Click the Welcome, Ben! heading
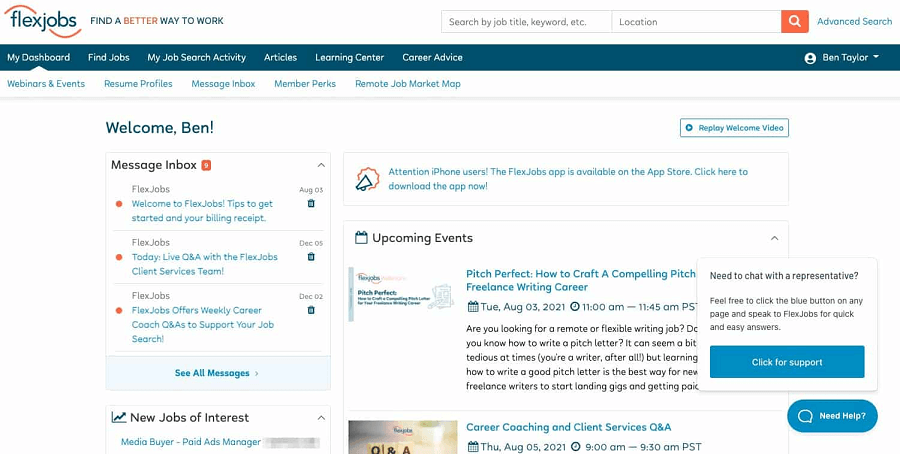Viewport: 900px width, 454px height. tap(160, 127)
